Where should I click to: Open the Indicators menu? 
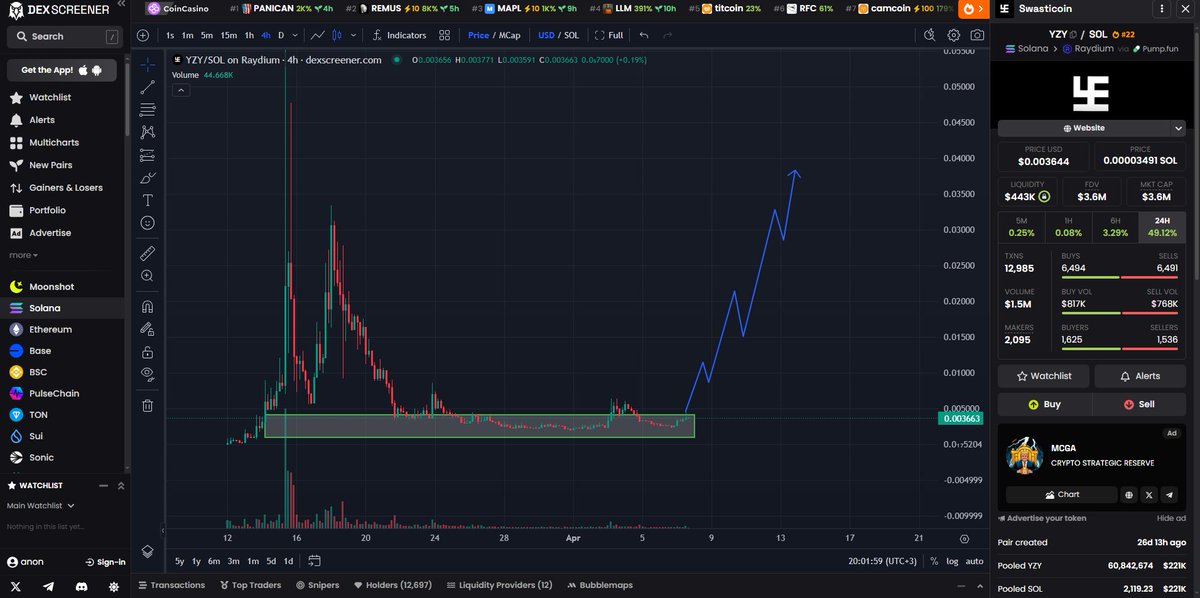[399, 35]
